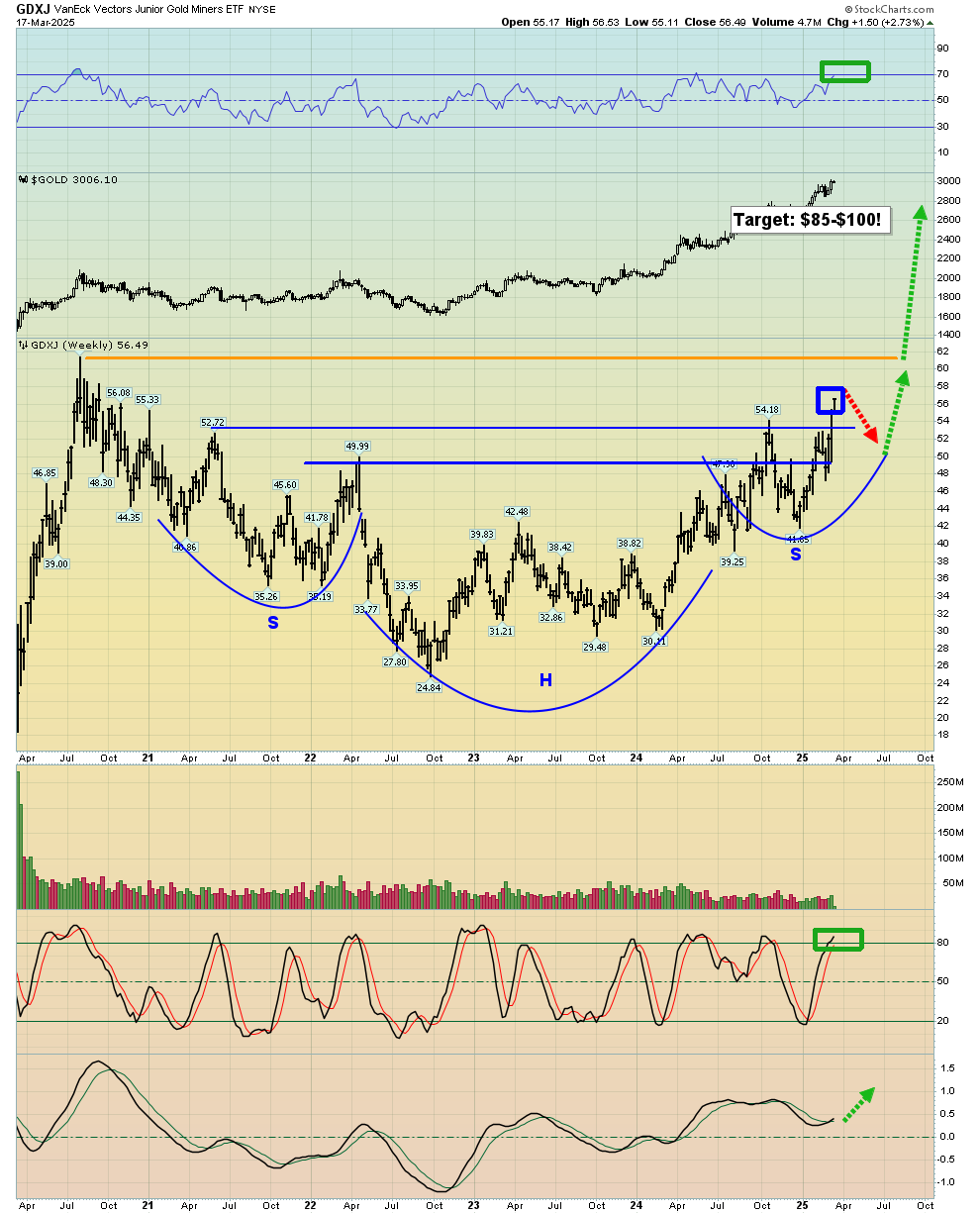Click the NYSE exchange label
This screenshot has width=980, height=1214.
click(262, 8)
